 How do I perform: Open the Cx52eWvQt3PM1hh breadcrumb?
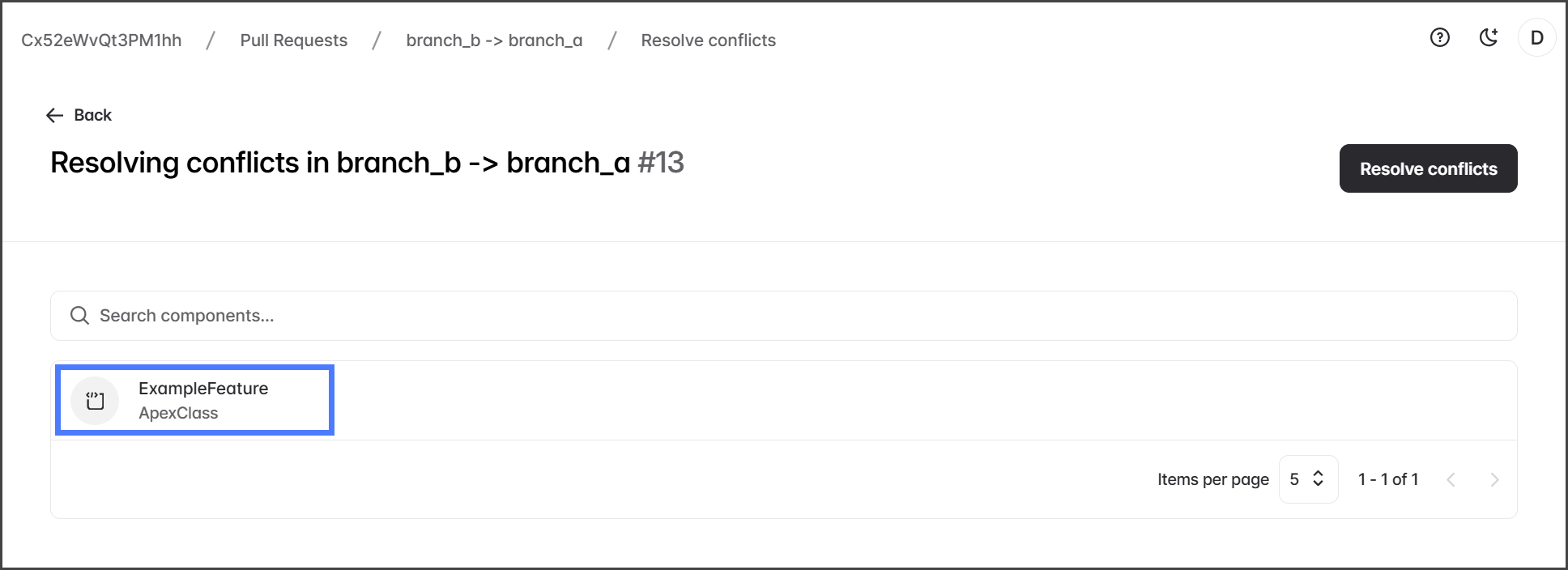[x=101, y=40]
